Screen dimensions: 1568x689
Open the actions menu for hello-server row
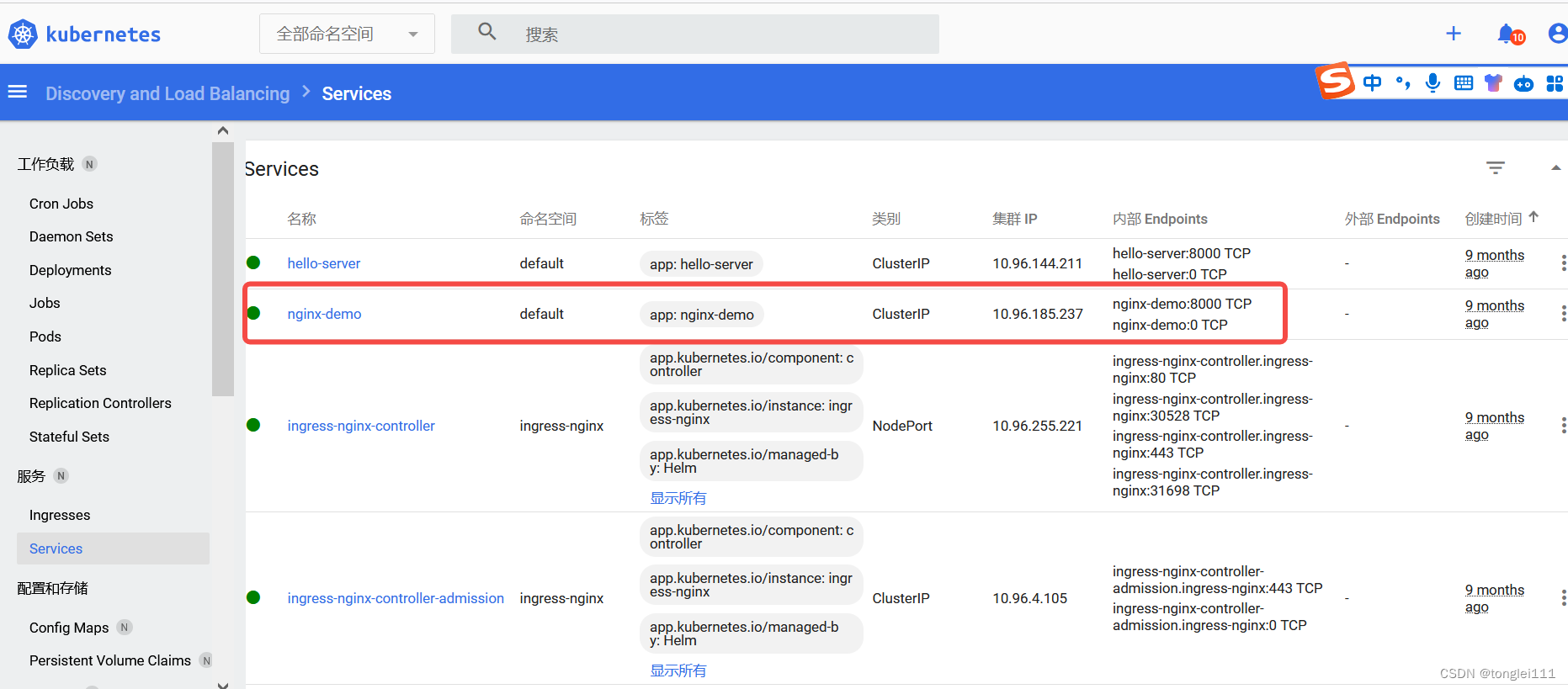click(x=1563, y=263)
